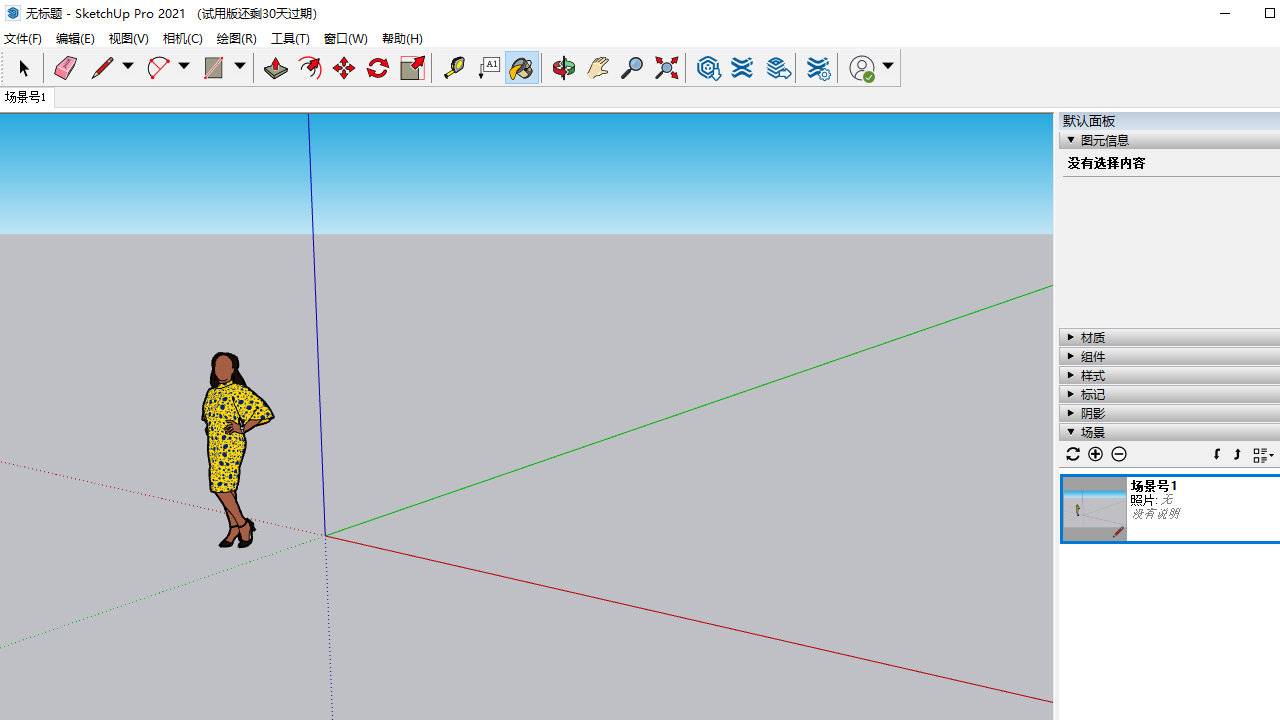This screenshot has height=720, width=1280.
Task: Activate the Orbit tool
Action: tap(563, 67)
